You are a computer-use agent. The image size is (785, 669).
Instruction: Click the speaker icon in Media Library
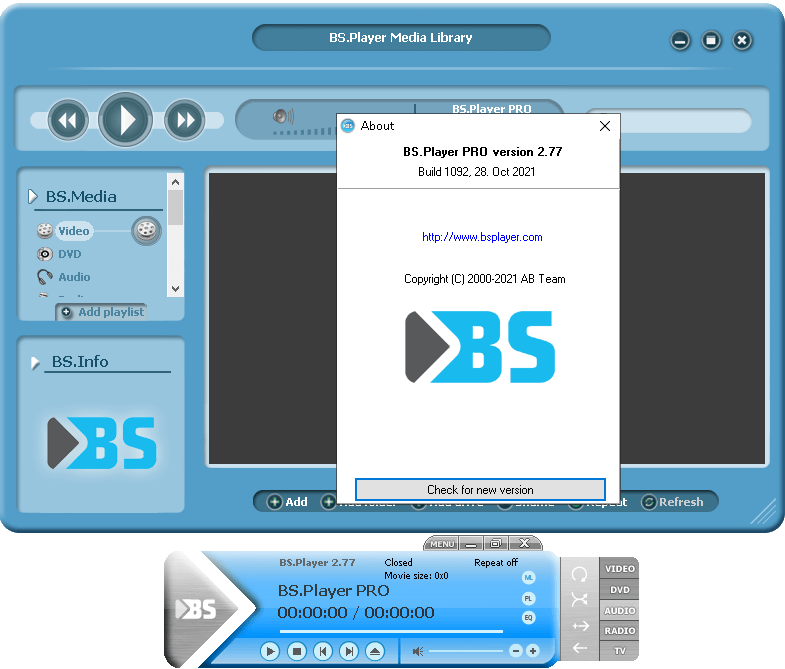tap(283, 116)
